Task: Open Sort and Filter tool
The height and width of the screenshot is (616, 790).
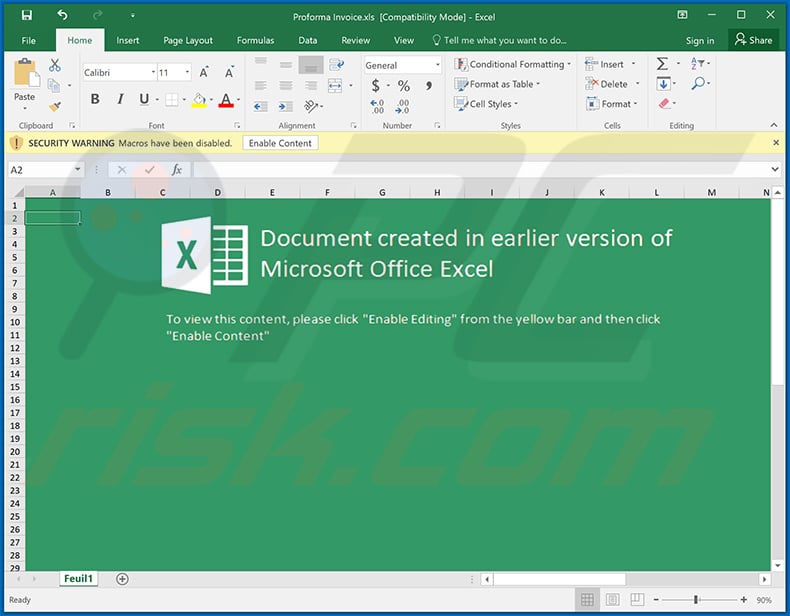Action: click(698, 63)
